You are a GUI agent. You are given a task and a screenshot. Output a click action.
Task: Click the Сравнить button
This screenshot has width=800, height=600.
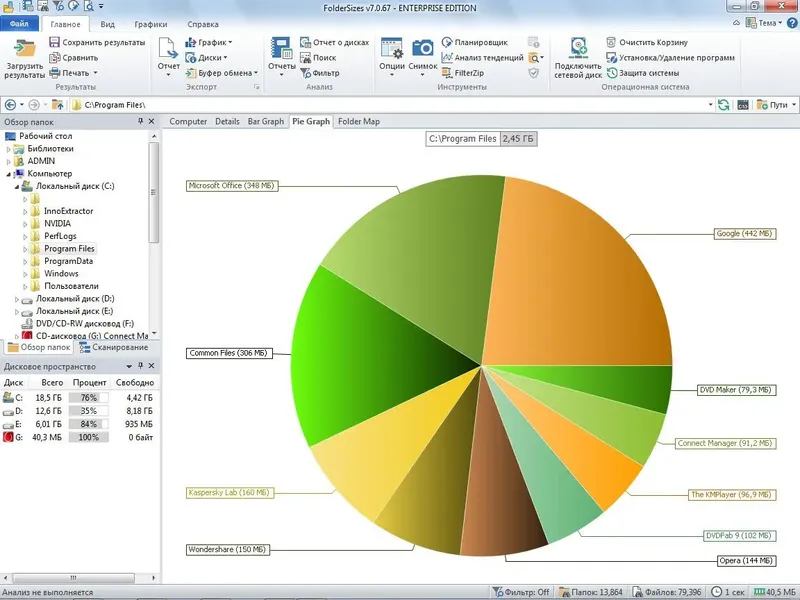click(x=78, y=57)
